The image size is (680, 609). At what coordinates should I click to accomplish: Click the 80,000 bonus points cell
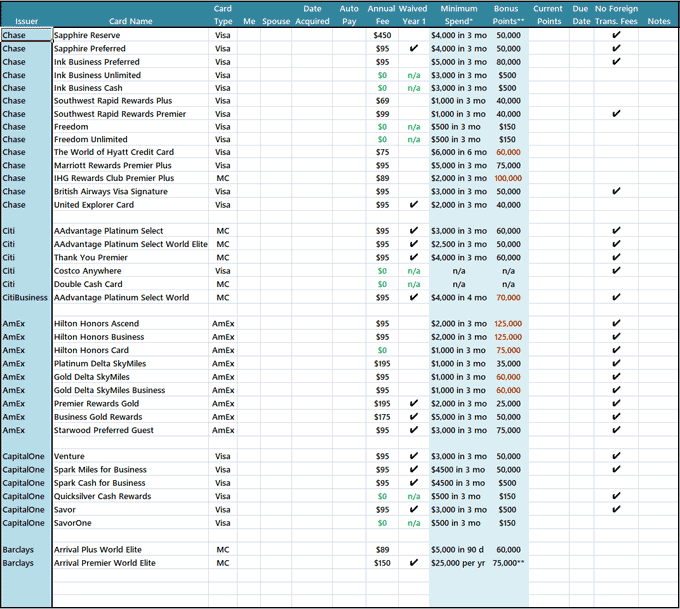pos(508,62)
